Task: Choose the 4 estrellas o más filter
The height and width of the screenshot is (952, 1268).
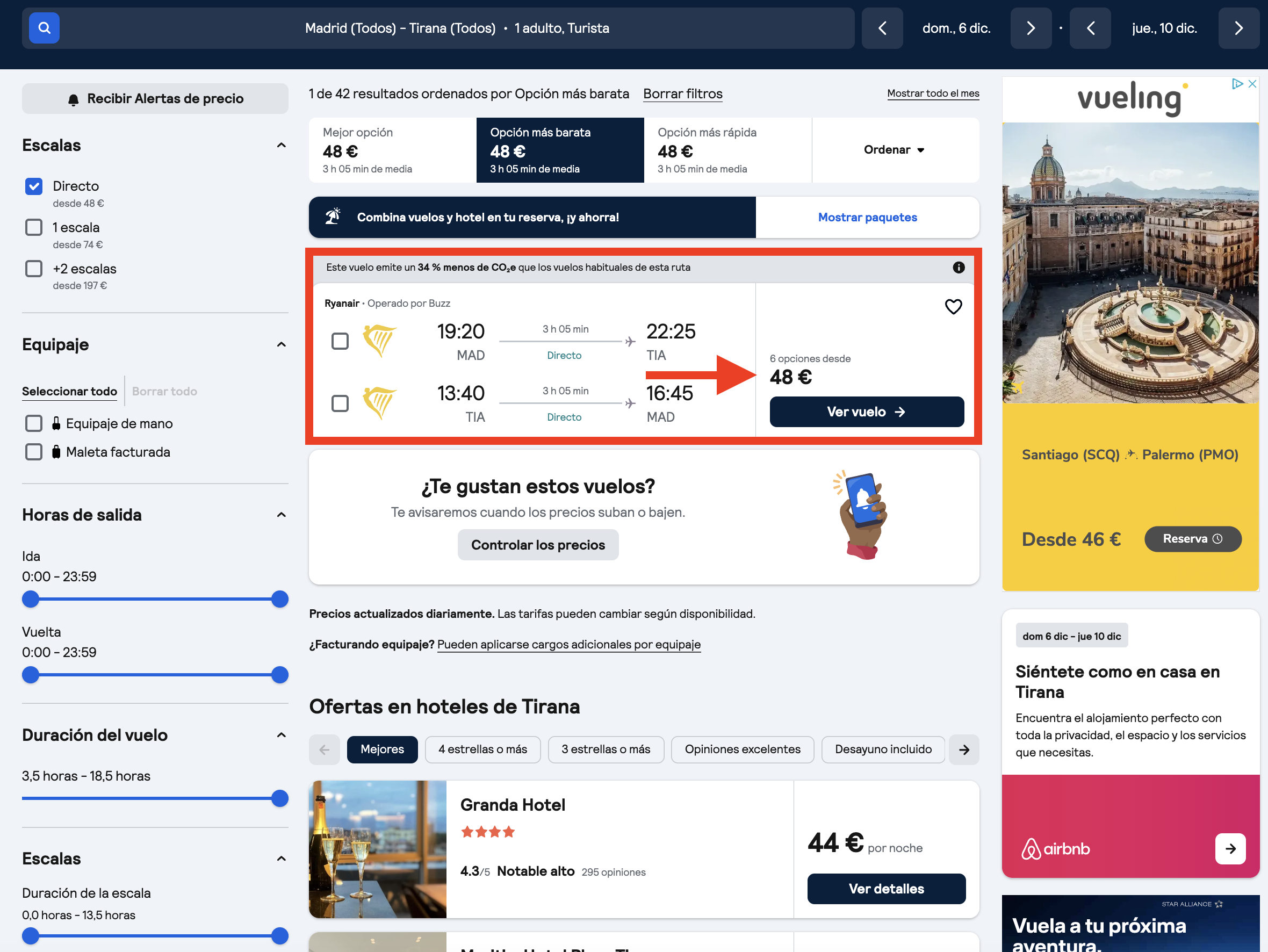Action: [482, 749]
